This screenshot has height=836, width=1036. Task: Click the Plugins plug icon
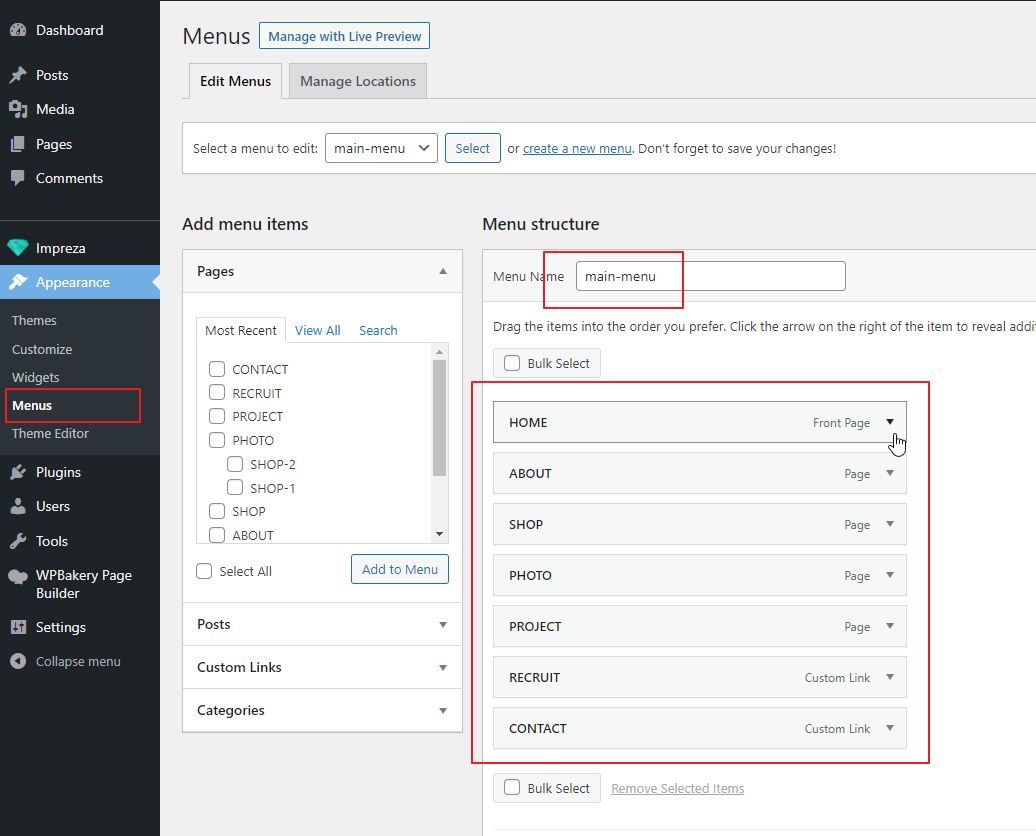(x=18, y=472)
